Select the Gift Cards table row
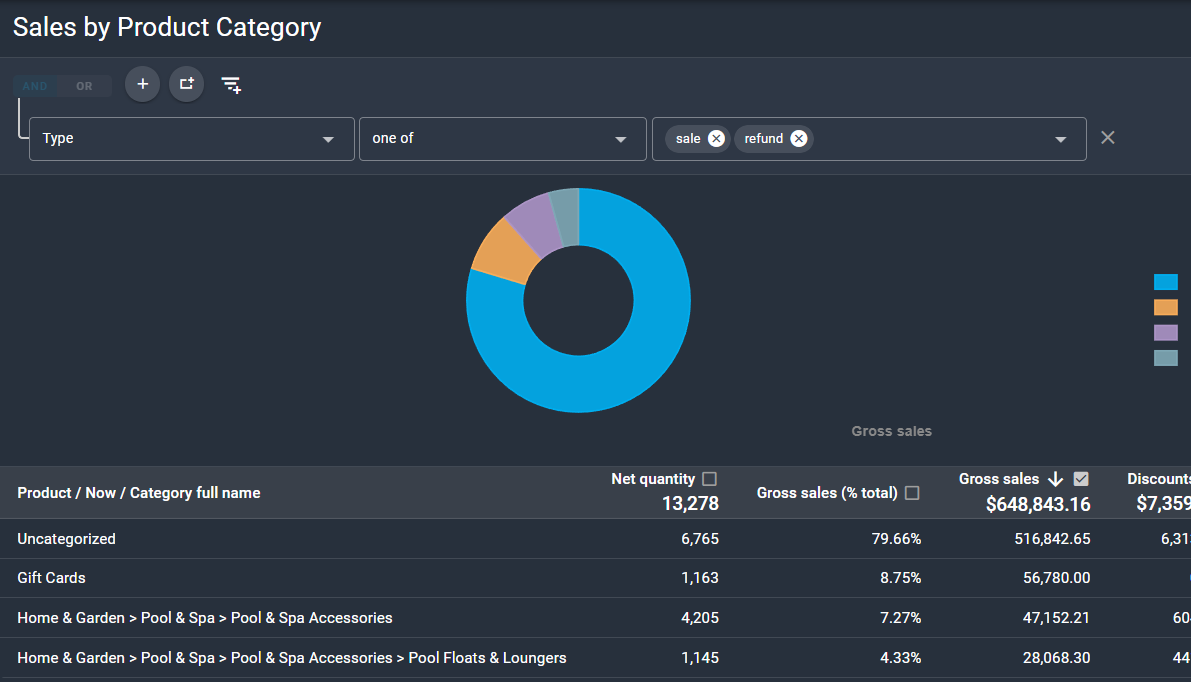1191x682 pixels. (596, 578)
